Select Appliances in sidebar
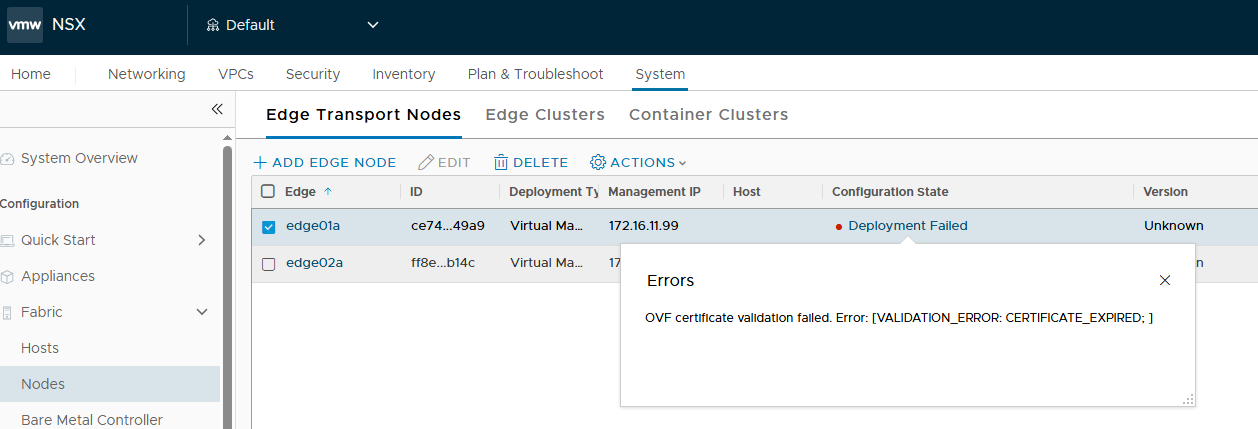The image size is (1258, 429). point(58,276)
